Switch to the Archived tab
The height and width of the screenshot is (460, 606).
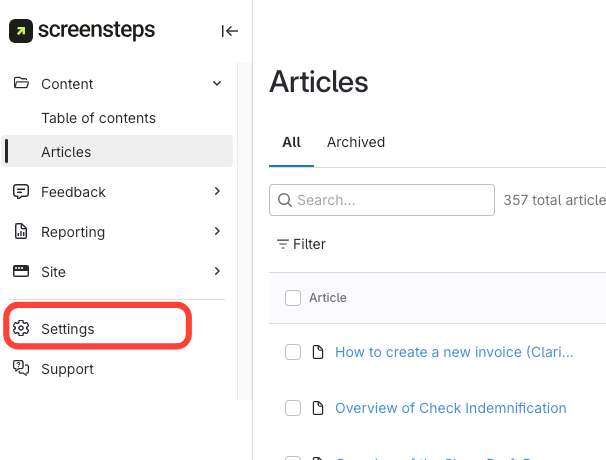click(x=355, y=142)
